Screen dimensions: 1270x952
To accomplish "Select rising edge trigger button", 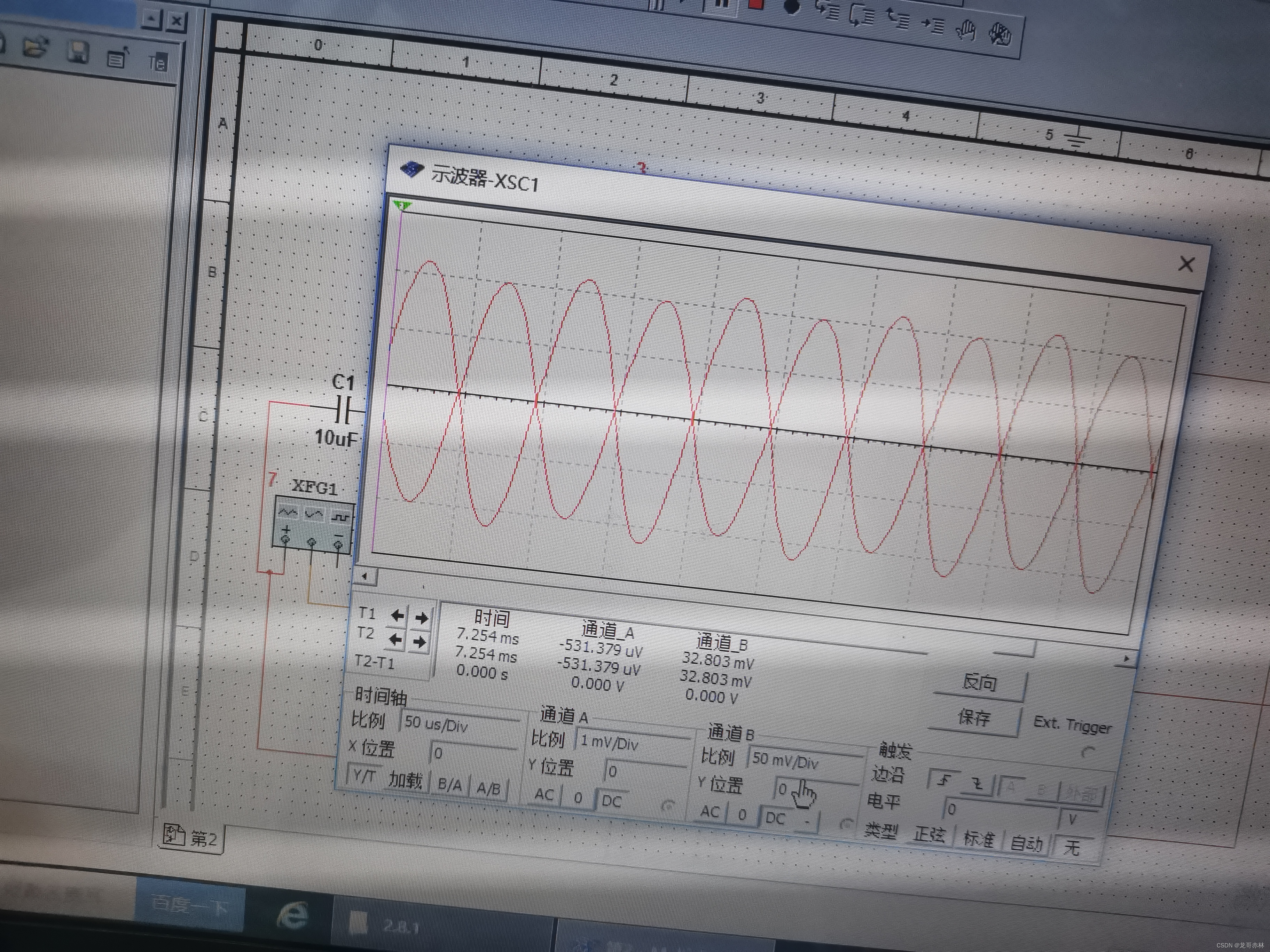I will [944, 780].
